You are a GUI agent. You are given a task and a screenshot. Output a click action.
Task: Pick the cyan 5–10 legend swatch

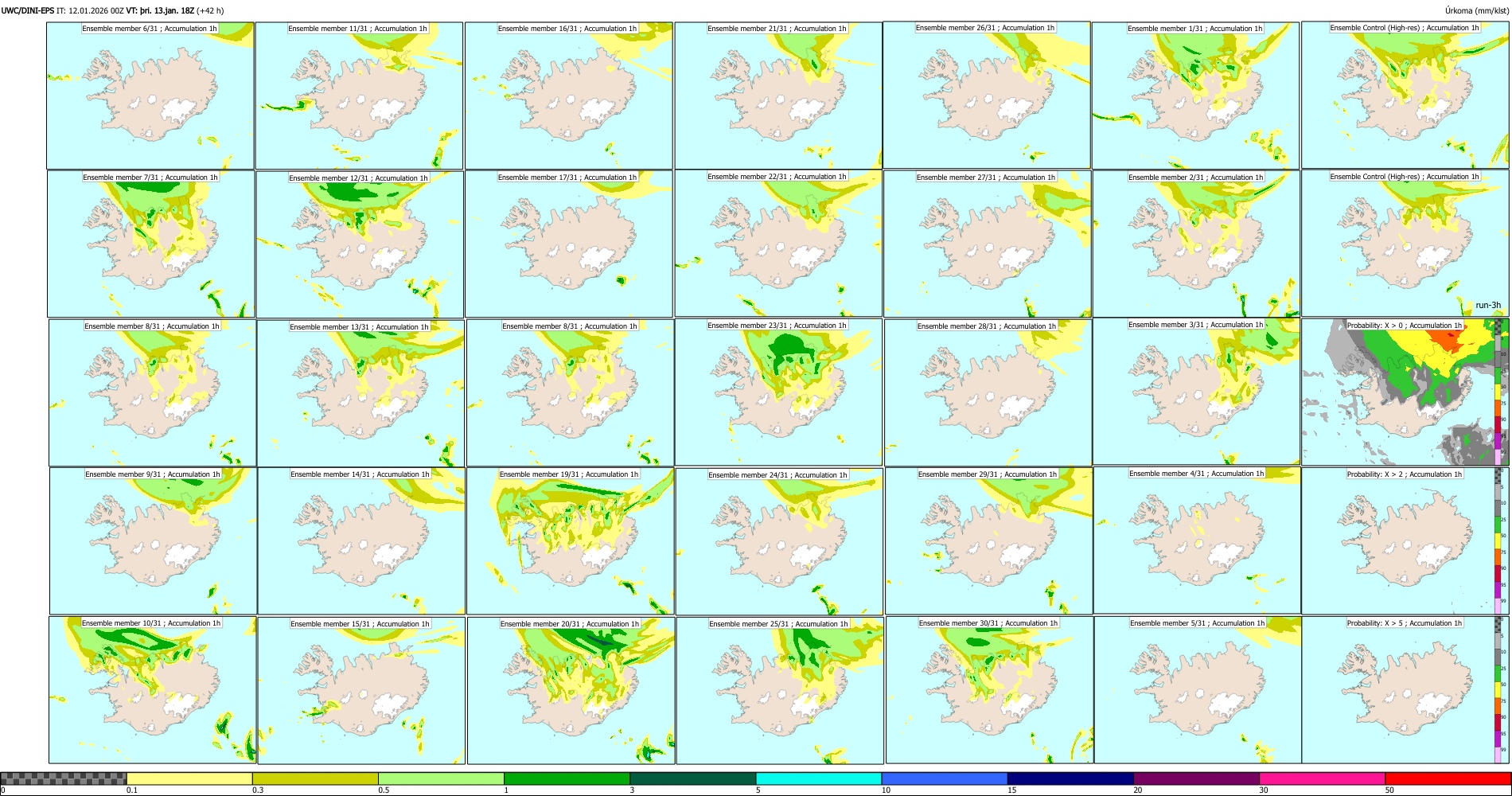click(x=818, y=778)
